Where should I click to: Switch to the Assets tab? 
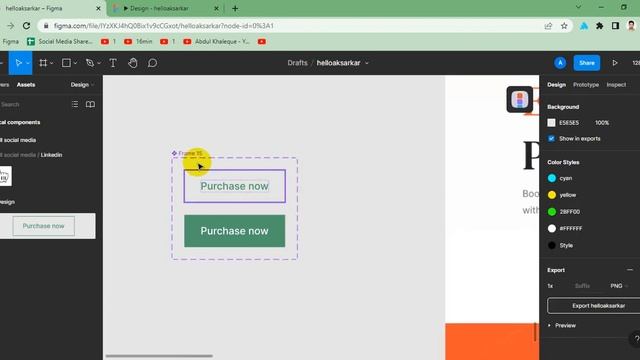point(26,85)
